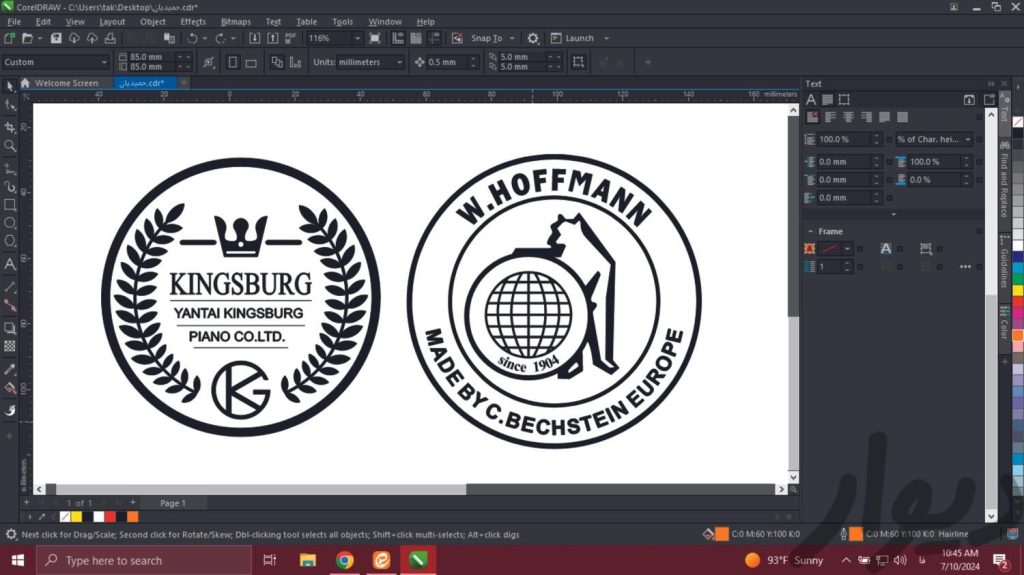Set page to Landscape orientation
Image resolution: width=1024 pixels, height=575 pixels.
[251, 63]
